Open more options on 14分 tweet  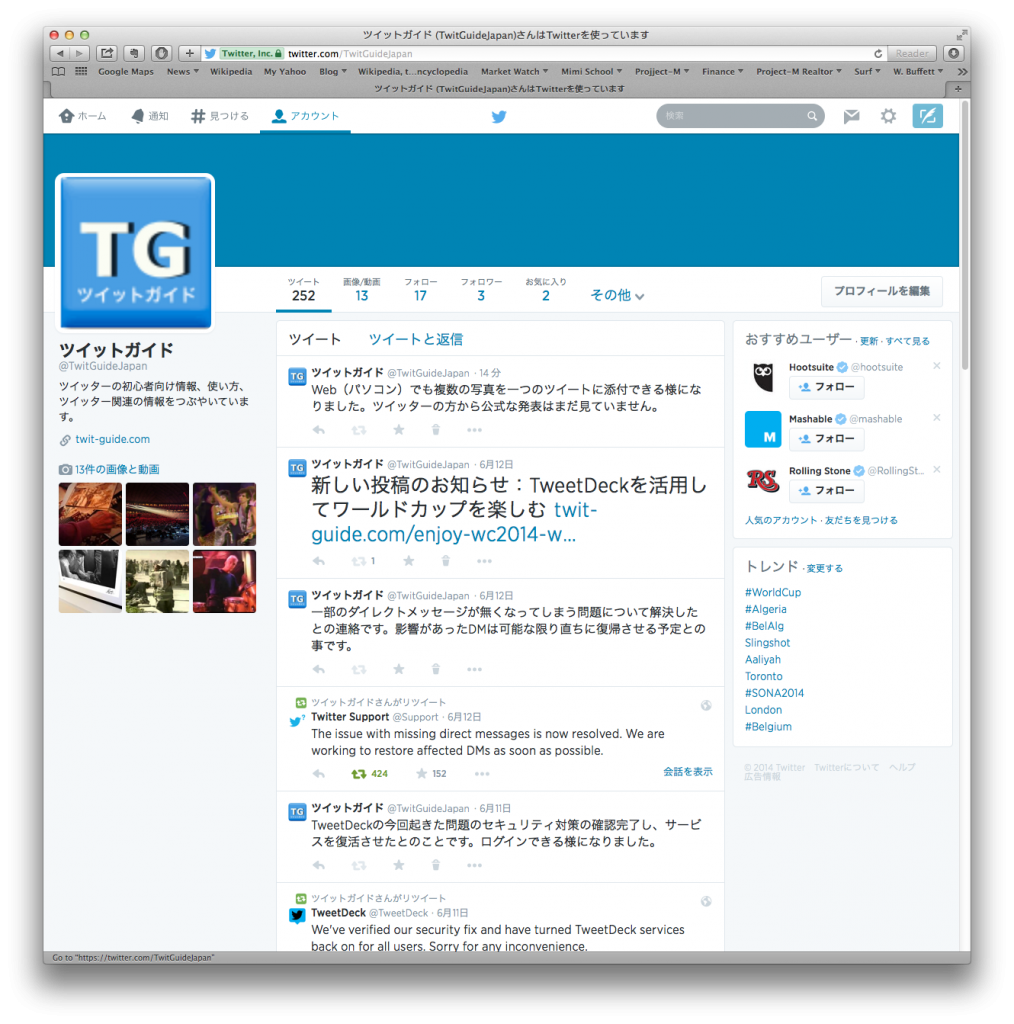(x=475, y=430)
